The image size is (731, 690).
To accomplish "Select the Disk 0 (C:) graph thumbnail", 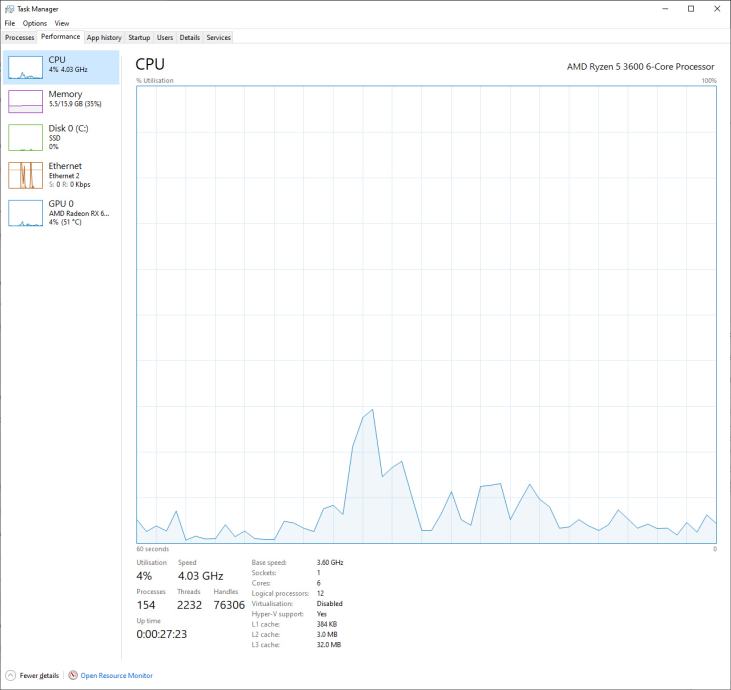I will point(25,138).
